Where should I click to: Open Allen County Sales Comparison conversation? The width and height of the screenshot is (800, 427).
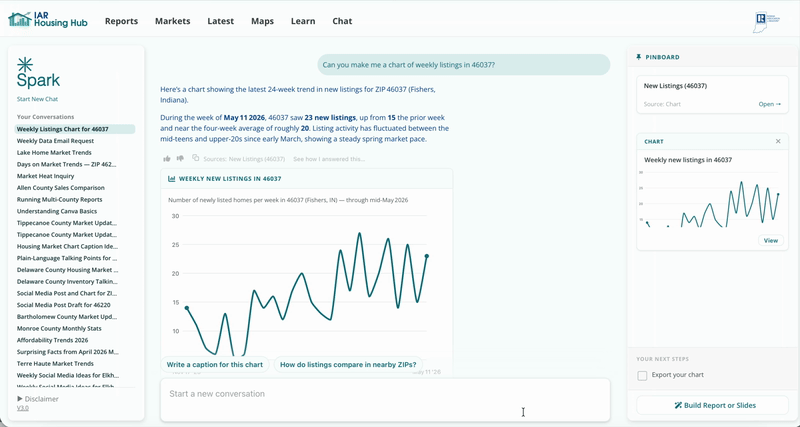[61, 188]
